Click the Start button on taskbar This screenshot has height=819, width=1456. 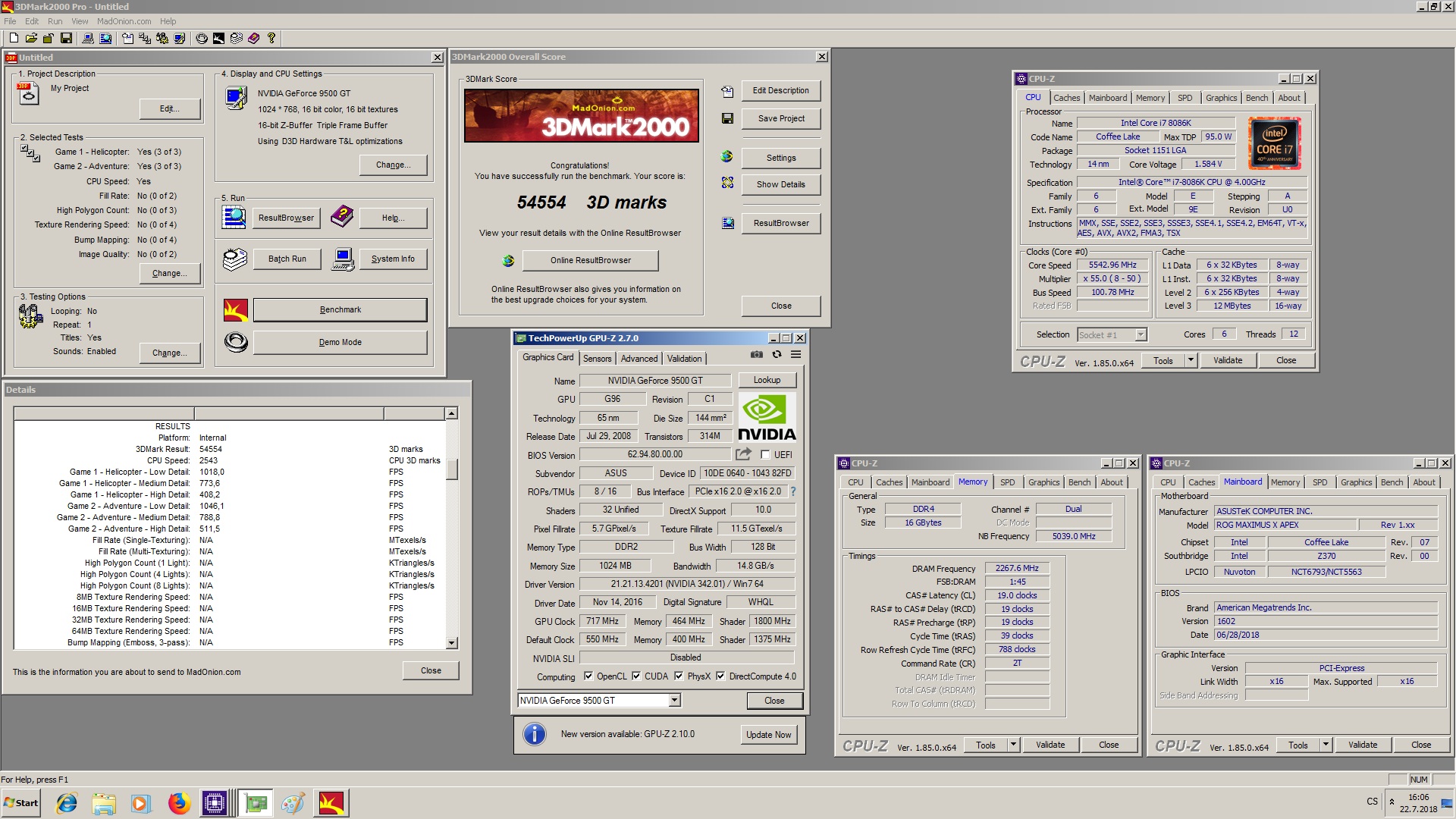tap(21, 802)
